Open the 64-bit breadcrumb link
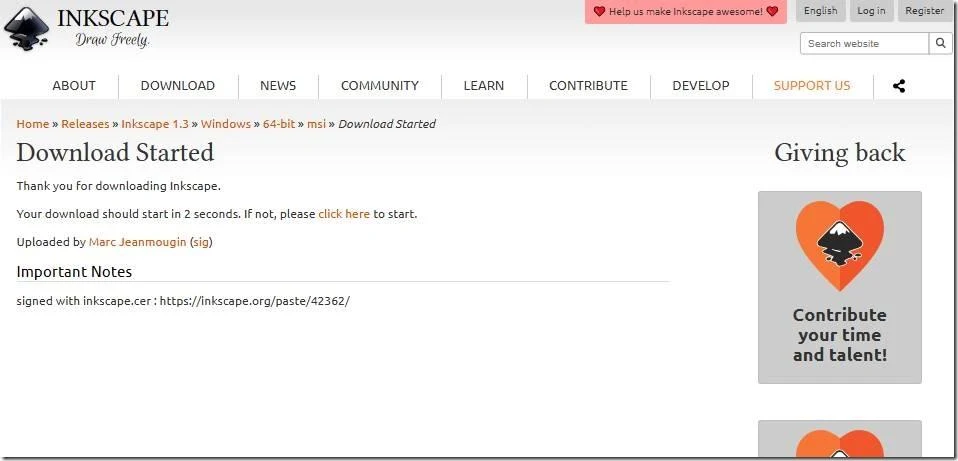 [279, 124]
